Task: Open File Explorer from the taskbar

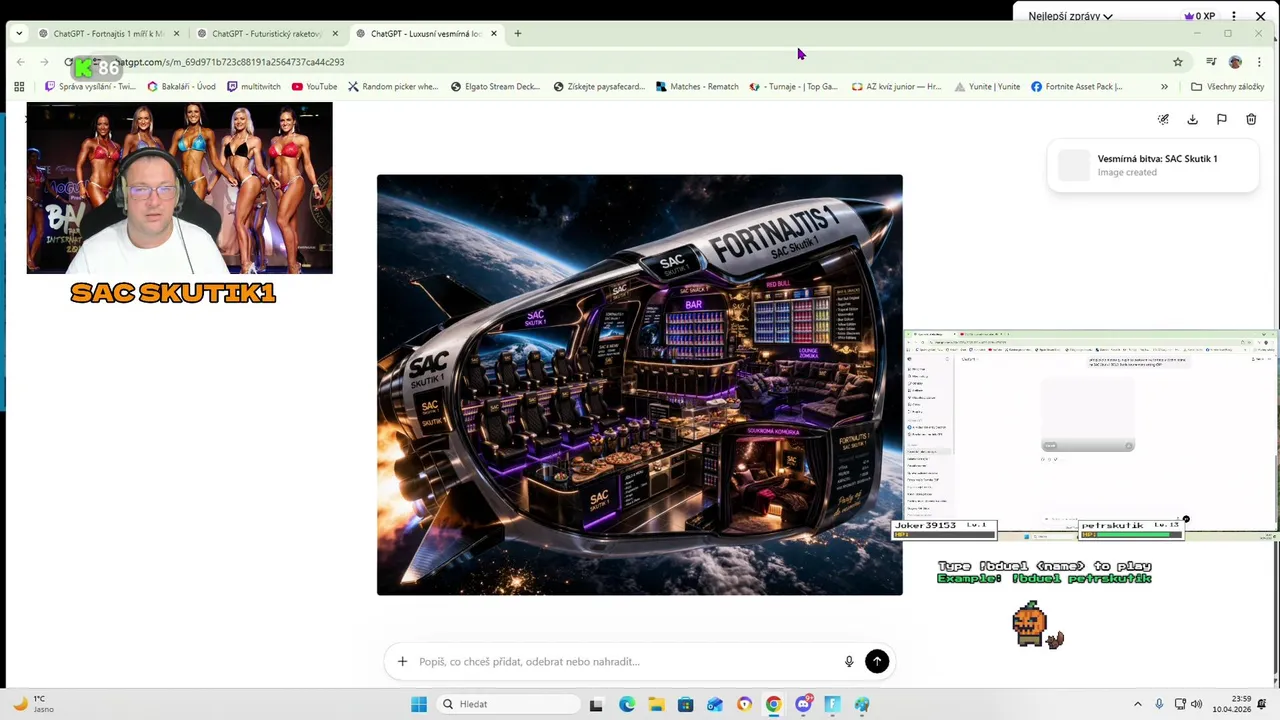Action: [656, 704]
